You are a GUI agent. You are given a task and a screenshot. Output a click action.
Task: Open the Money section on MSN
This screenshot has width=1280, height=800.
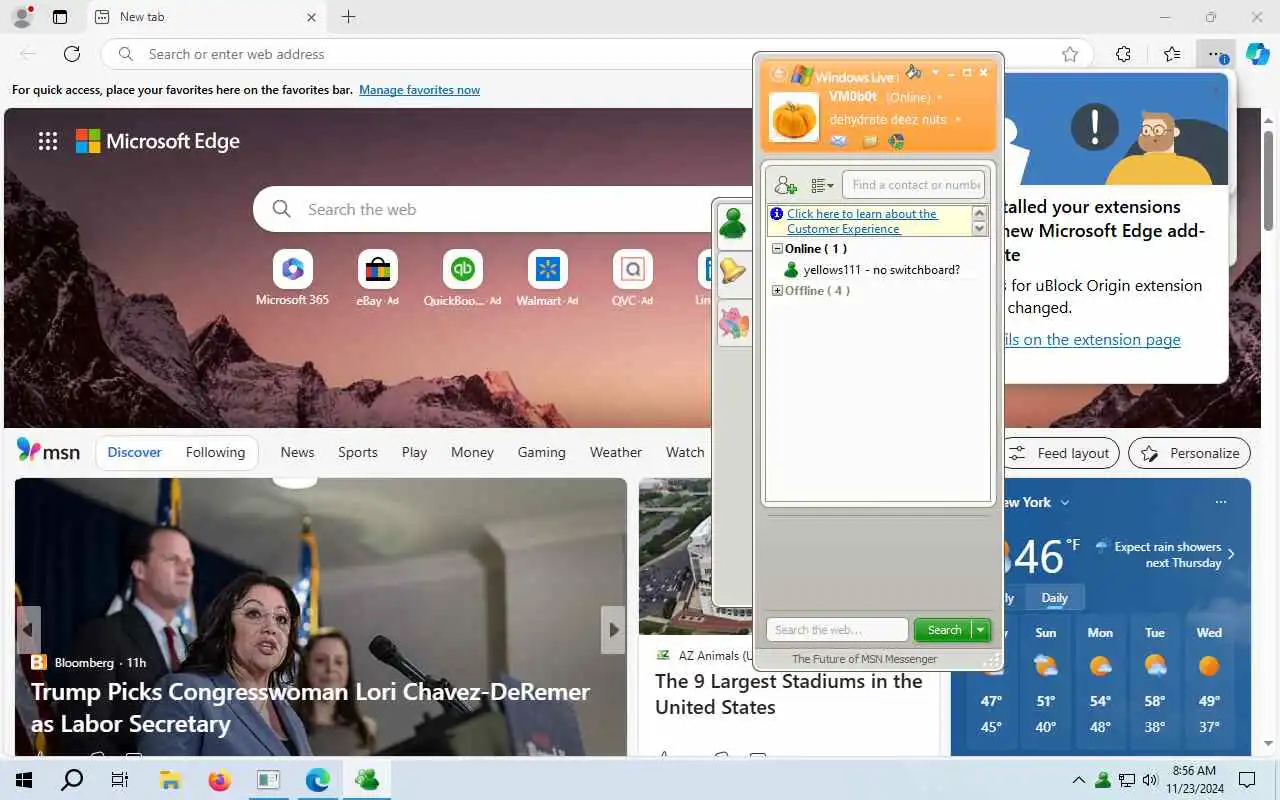click(x=472, y=452)
